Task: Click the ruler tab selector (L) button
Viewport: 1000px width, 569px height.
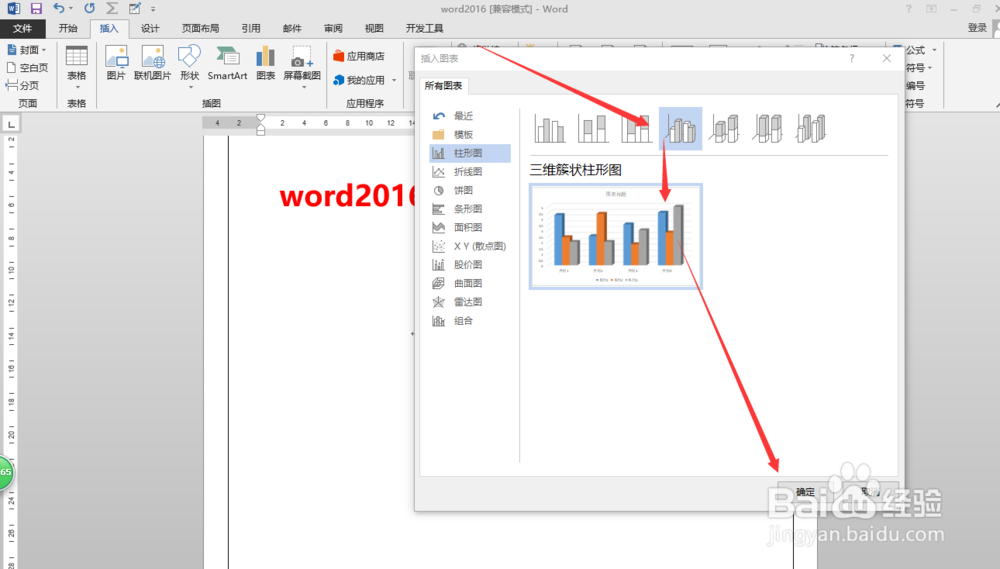Action: pos(11,124)
